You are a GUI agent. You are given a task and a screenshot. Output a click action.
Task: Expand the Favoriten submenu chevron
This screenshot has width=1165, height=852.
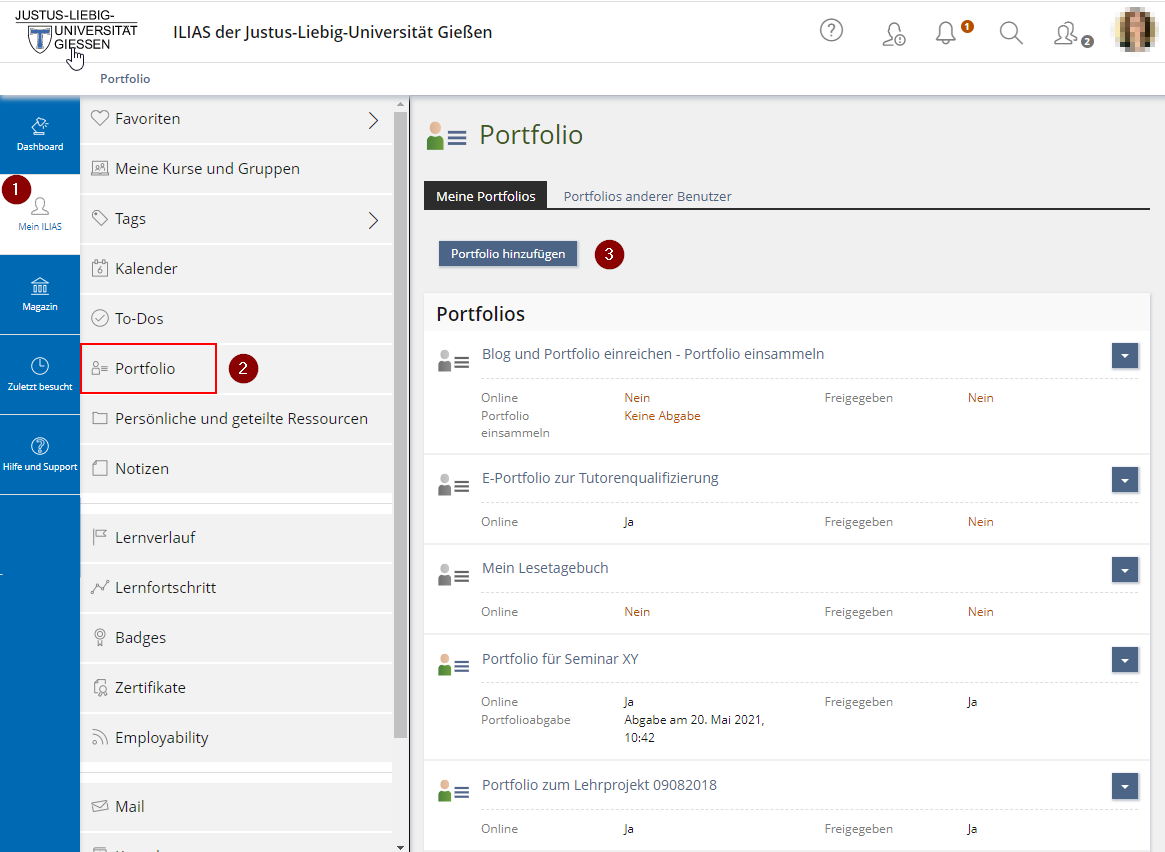[x=373, y=120]
